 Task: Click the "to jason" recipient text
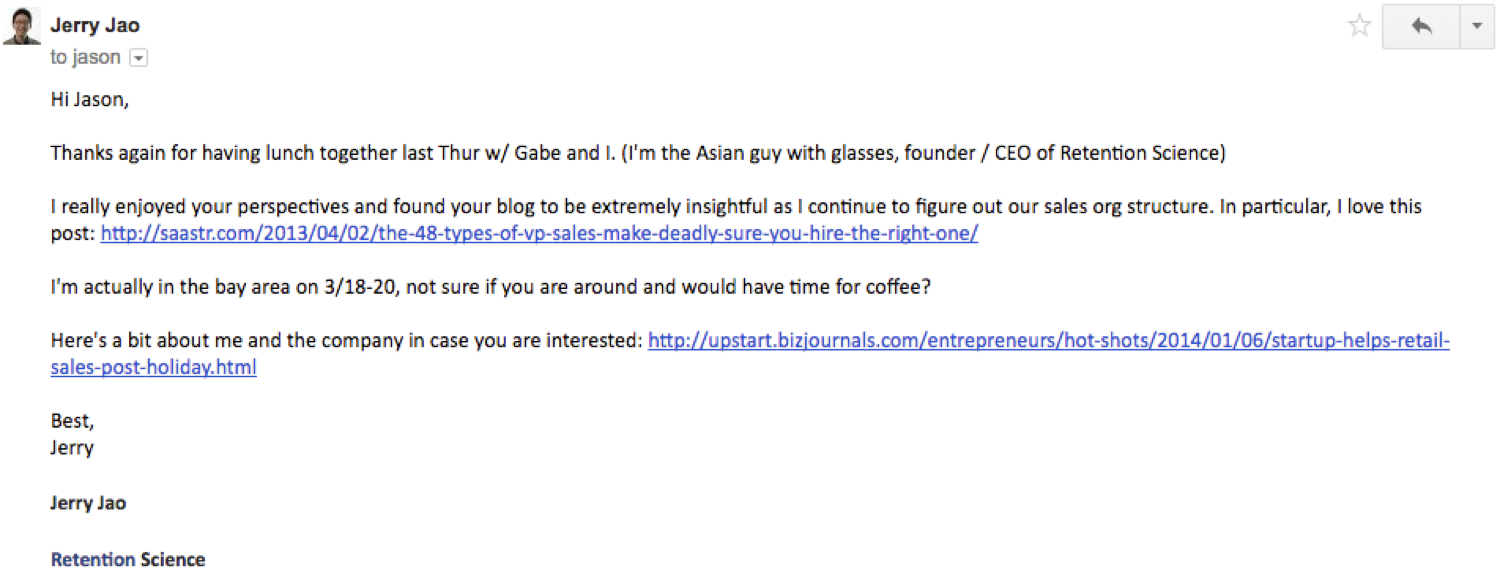point(85,57)
